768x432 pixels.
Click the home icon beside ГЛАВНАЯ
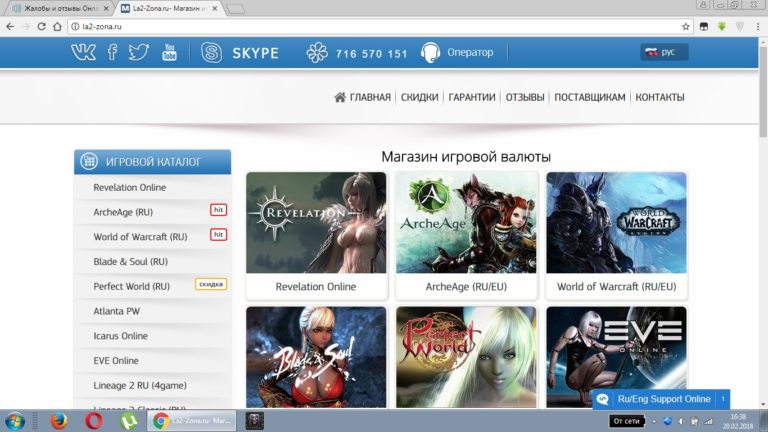pyautogui.click(x=340, y=97)
